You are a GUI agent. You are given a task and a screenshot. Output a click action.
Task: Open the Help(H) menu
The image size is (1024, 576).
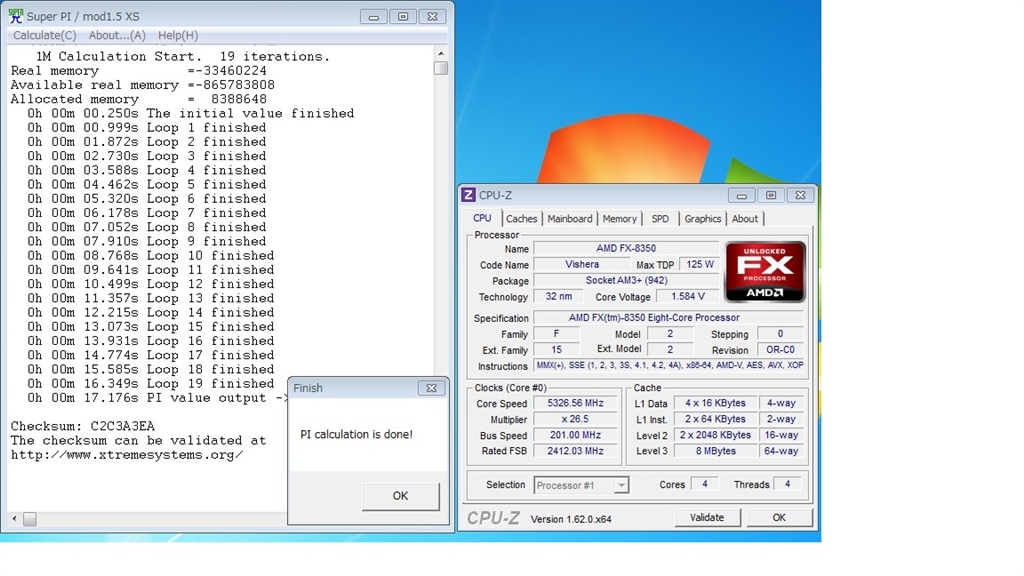pos(178,35)
